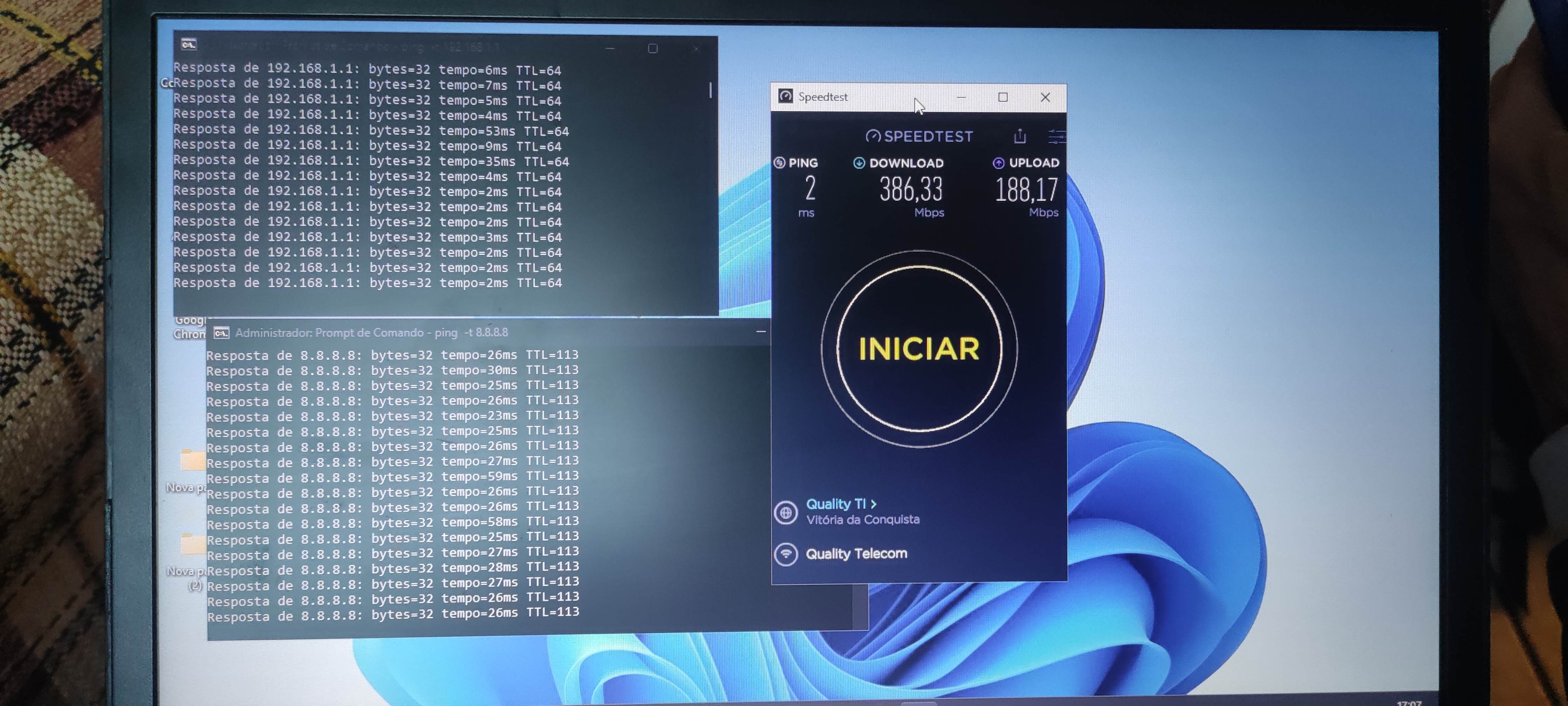Click the upload arrow icon
This screenshot has width=1568, height=706.
tap(998, 162)
